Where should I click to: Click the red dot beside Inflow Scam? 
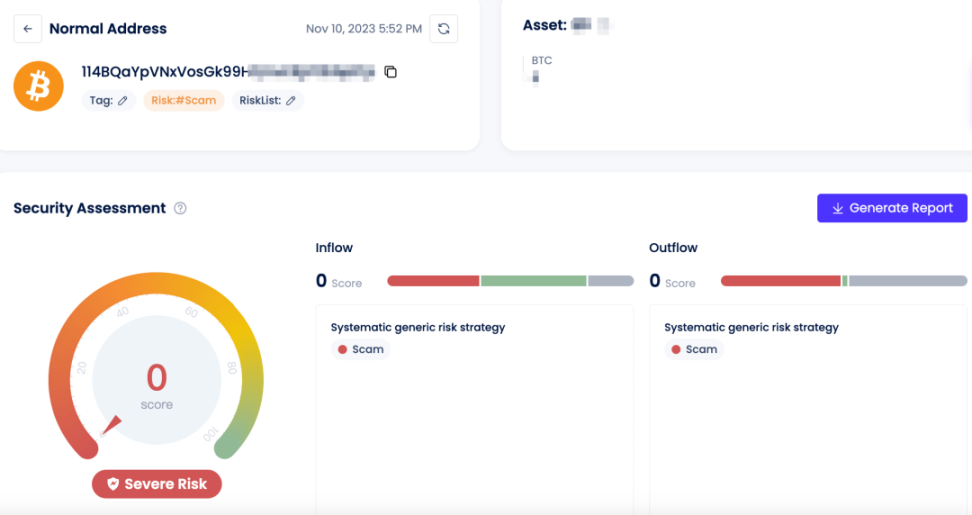(342, 350)
